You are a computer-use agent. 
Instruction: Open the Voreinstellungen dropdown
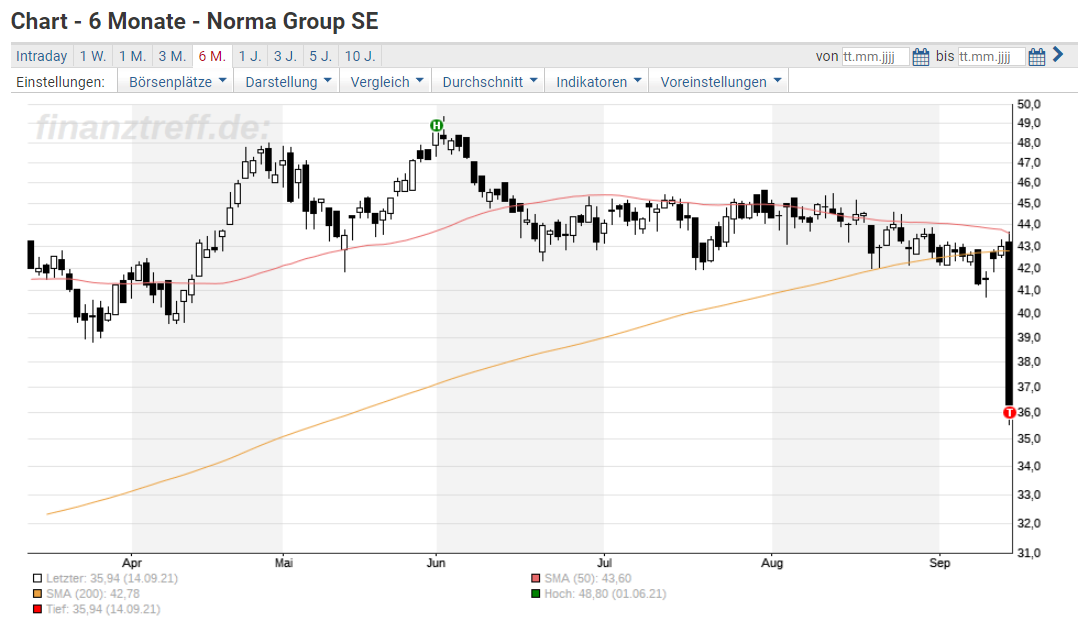click(x=720, y=82)
